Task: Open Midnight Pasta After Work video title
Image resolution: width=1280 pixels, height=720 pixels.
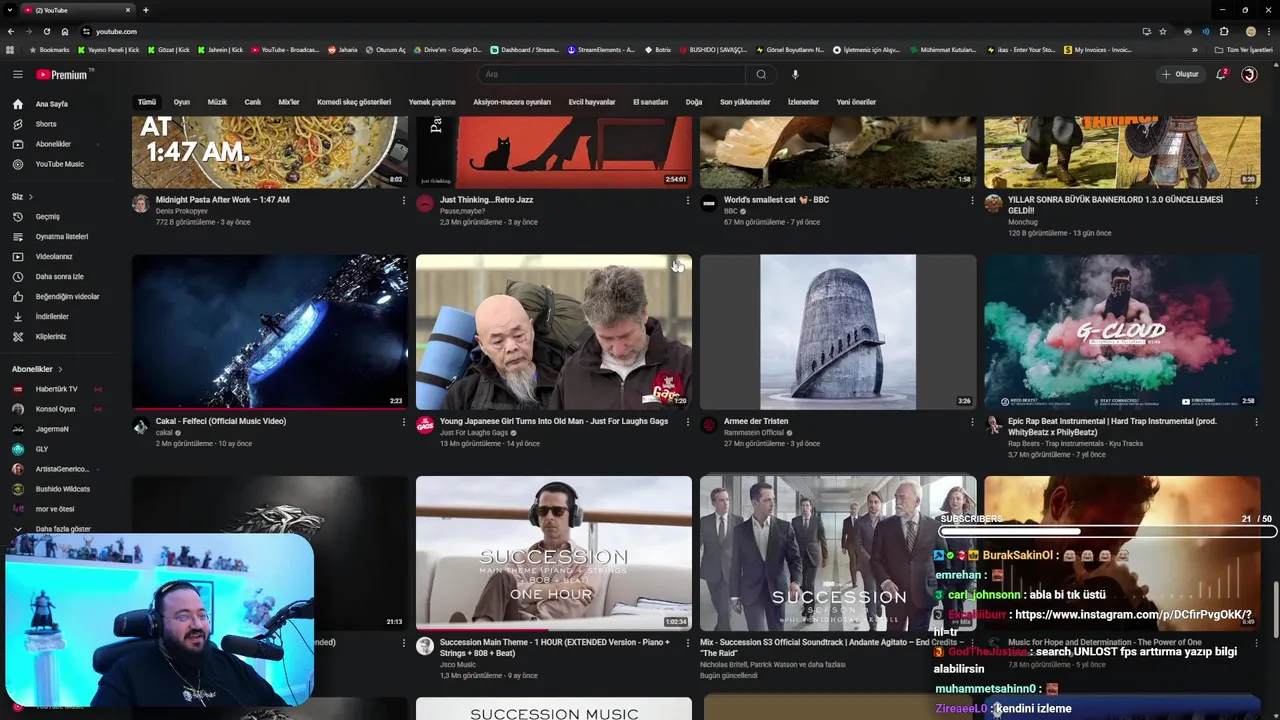Action: pos(223,200)
